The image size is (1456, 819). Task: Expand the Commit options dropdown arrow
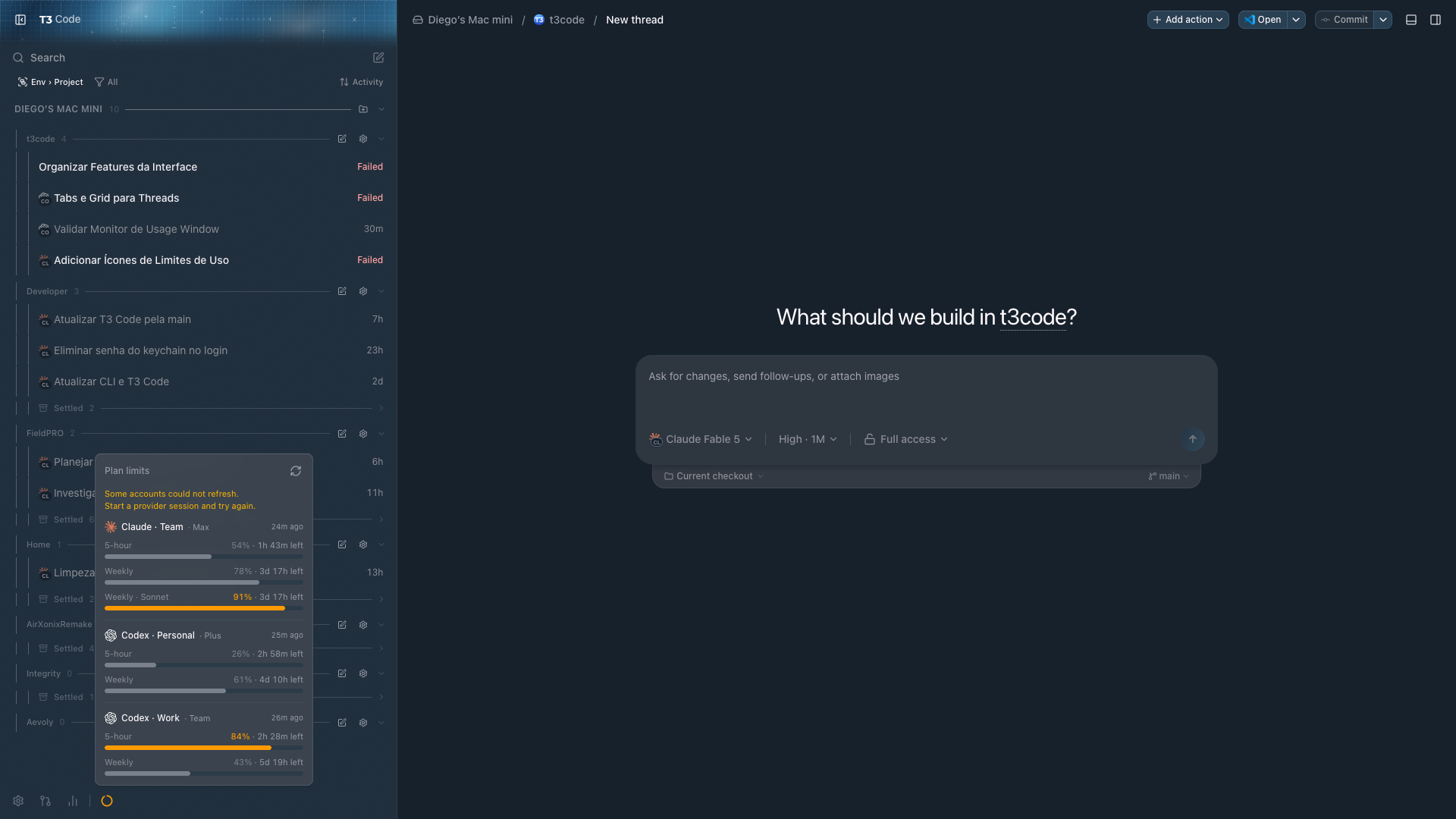click(x=1383, y=20)
